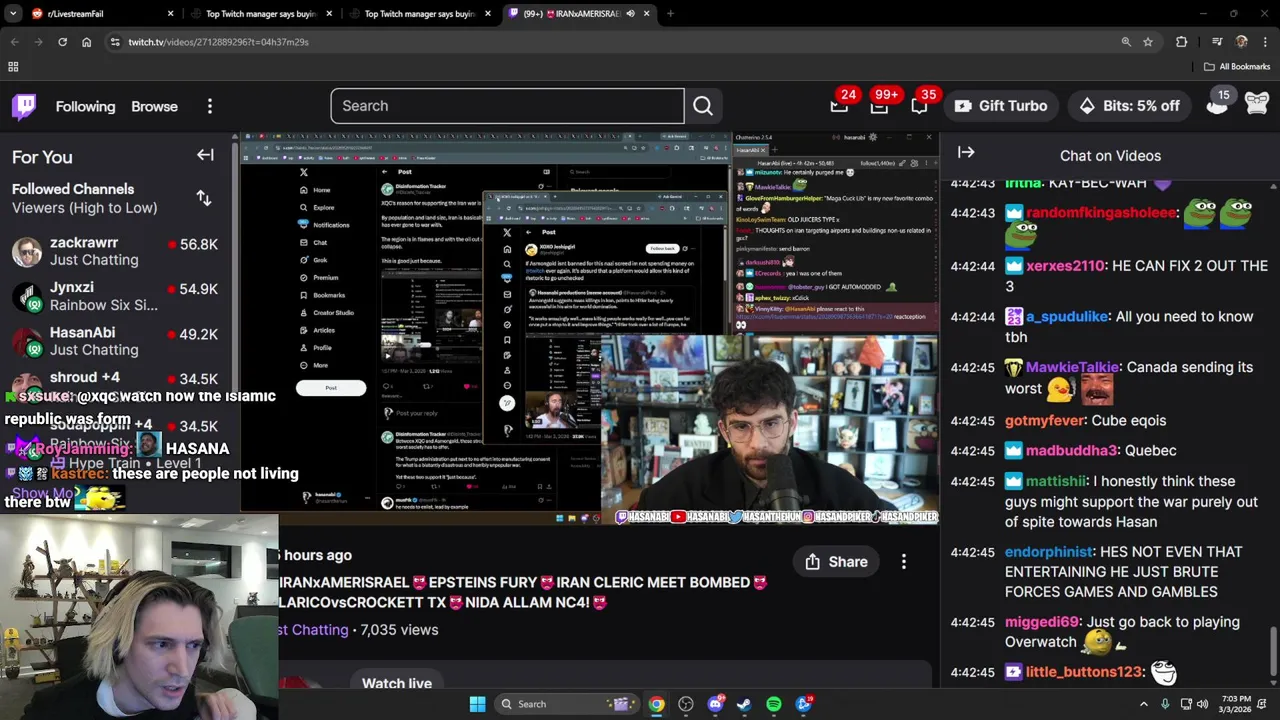Open Prime loot icon showing 24
Image resolution: width=1280 pixels, height=720 pixels.
point(840,105)
